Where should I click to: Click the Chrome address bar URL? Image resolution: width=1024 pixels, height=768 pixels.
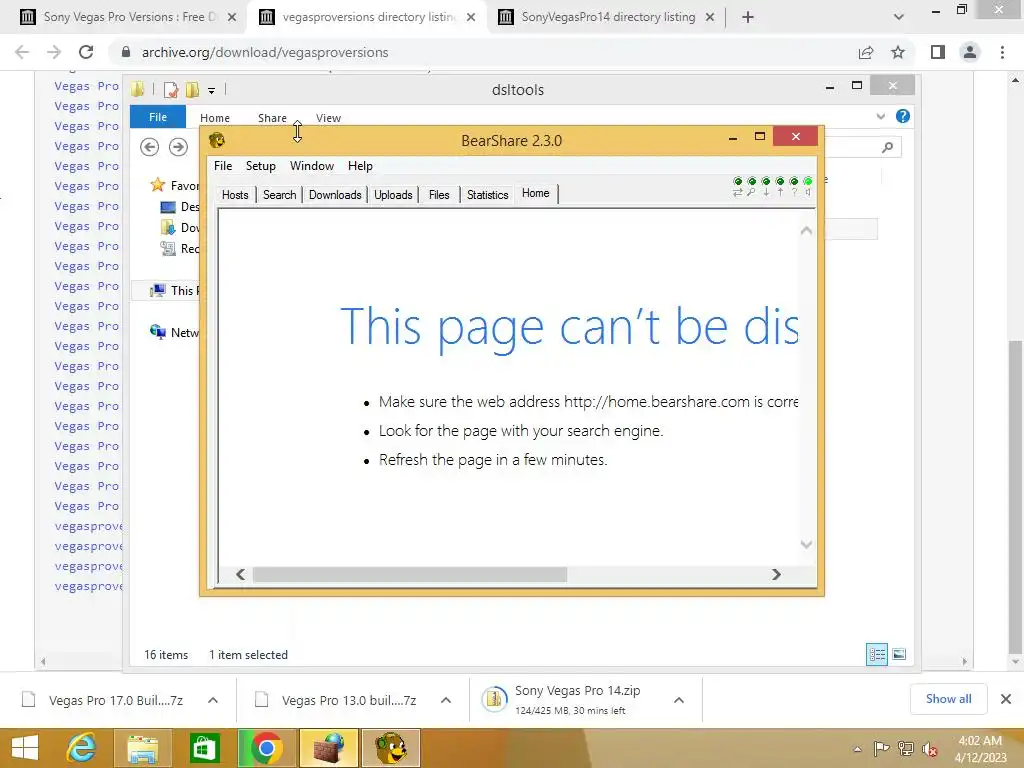(x=265, y=52)
